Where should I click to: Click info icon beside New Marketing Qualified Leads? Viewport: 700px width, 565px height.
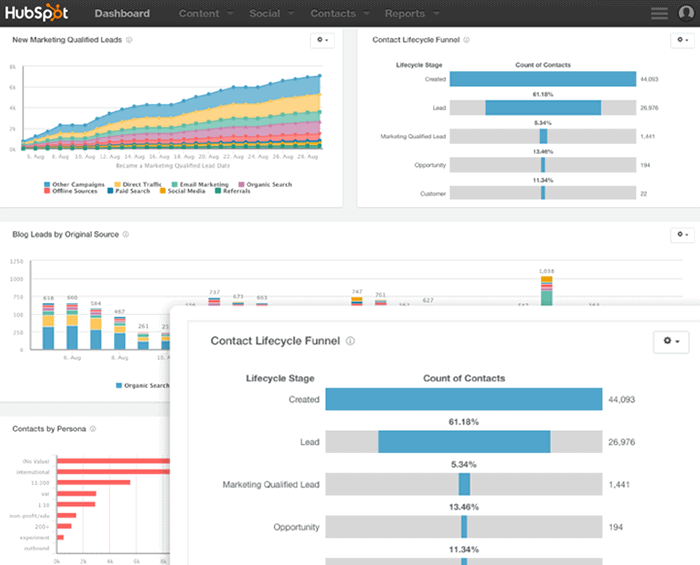(x=129, y=40)
